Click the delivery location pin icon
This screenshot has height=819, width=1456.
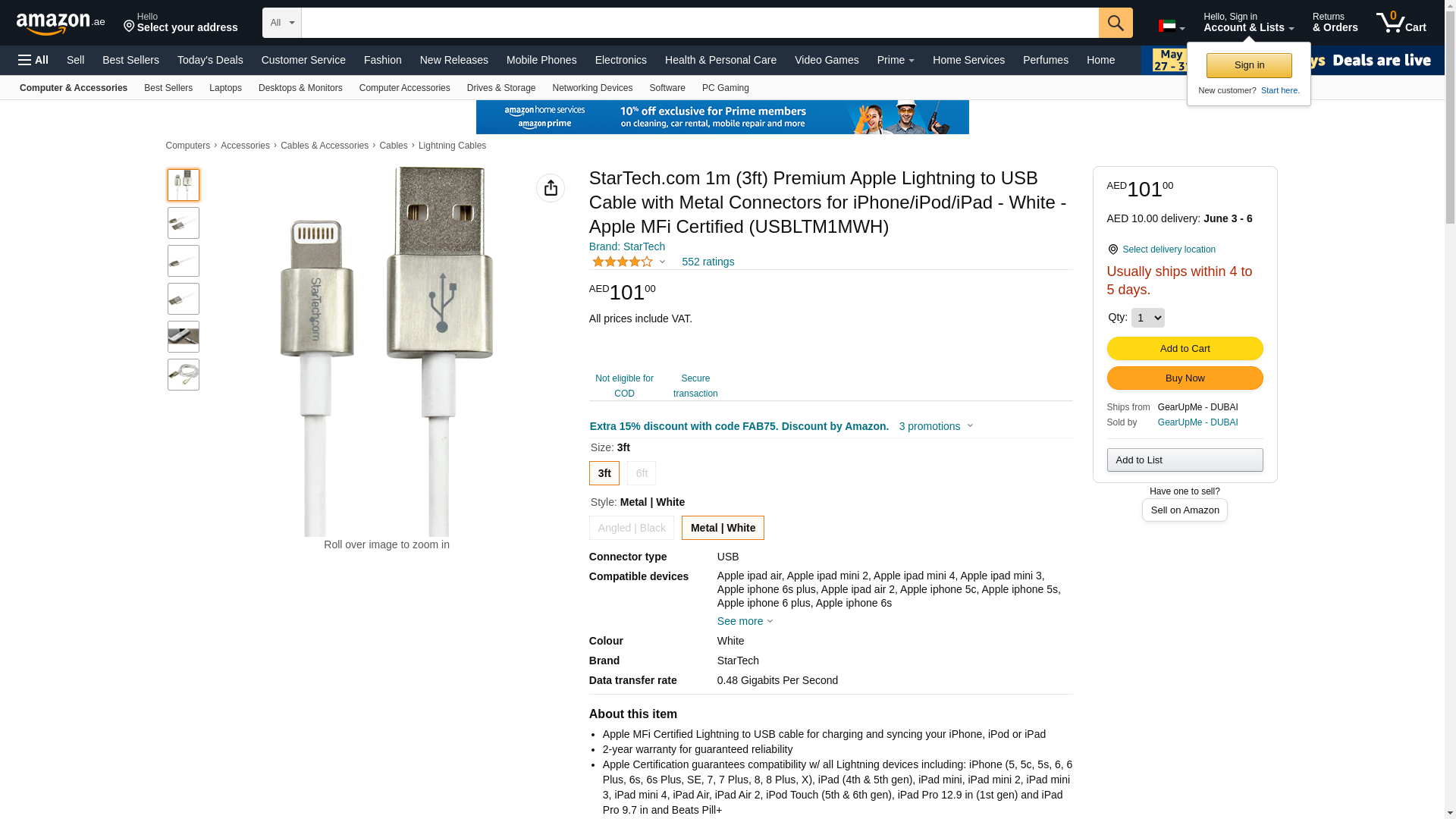[x=1112, y=249]
